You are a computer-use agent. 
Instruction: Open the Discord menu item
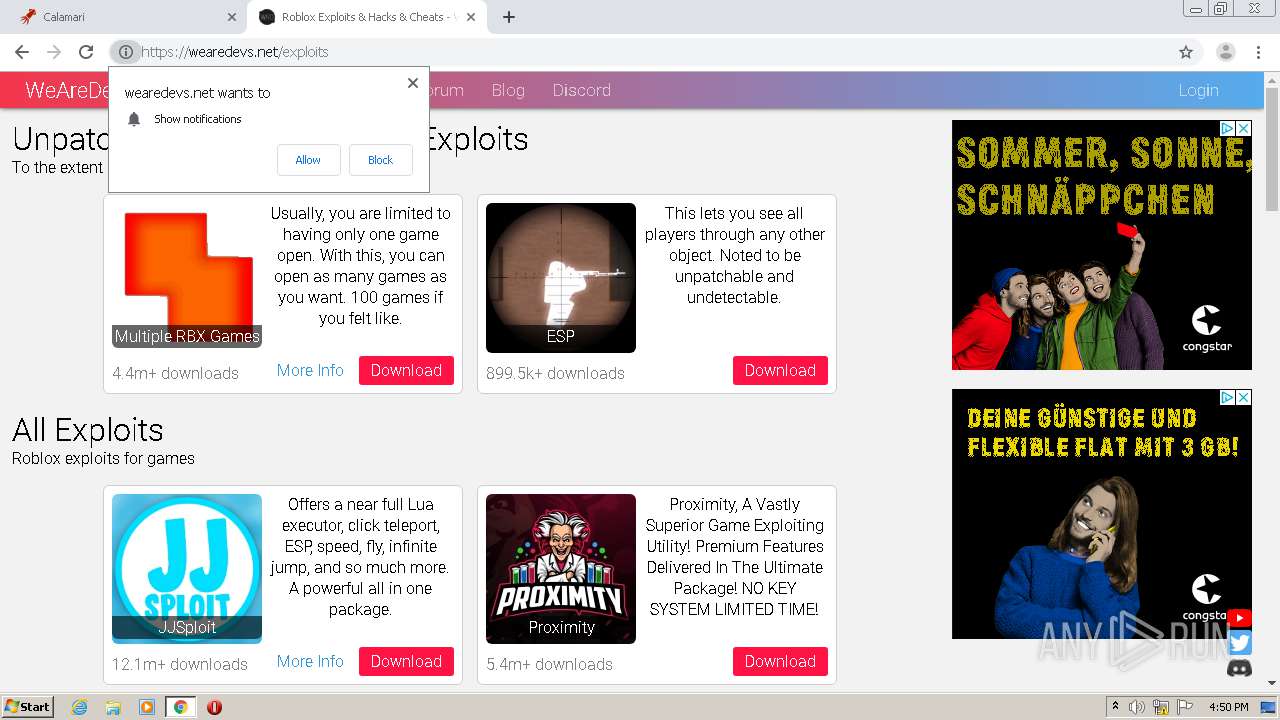click(x=581, y=90)
